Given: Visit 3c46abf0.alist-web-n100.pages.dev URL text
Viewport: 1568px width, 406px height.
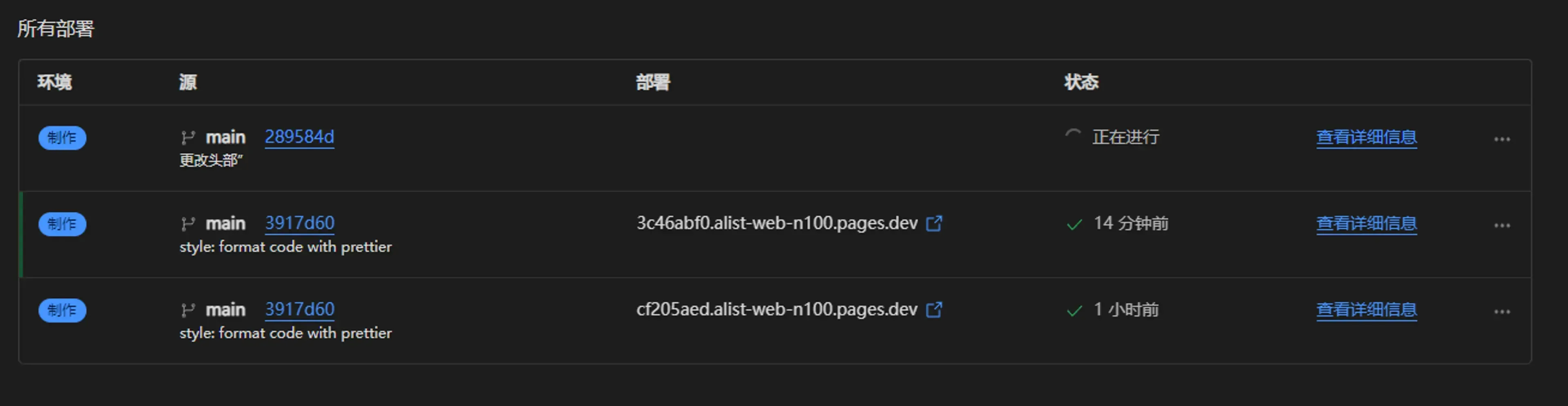Looking at the screenshot, I should [x=776, y=223].
